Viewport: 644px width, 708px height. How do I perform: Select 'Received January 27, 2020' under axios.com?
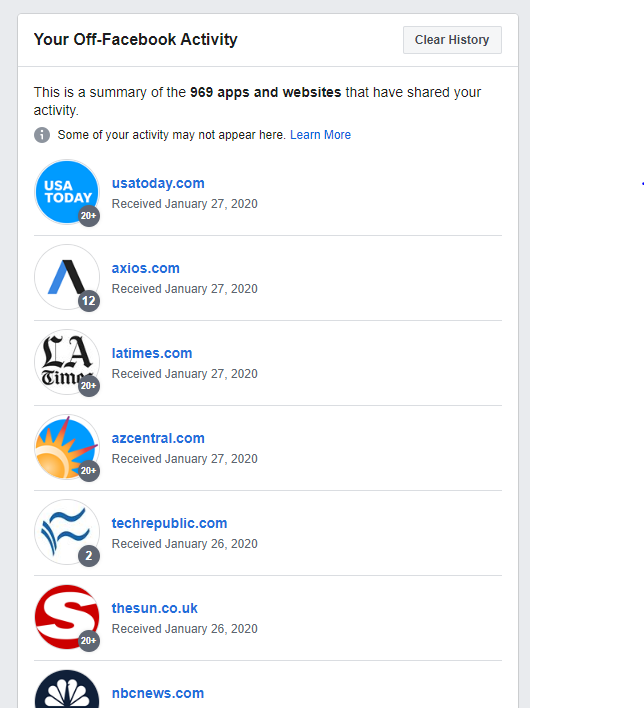[x=185, y=289]
